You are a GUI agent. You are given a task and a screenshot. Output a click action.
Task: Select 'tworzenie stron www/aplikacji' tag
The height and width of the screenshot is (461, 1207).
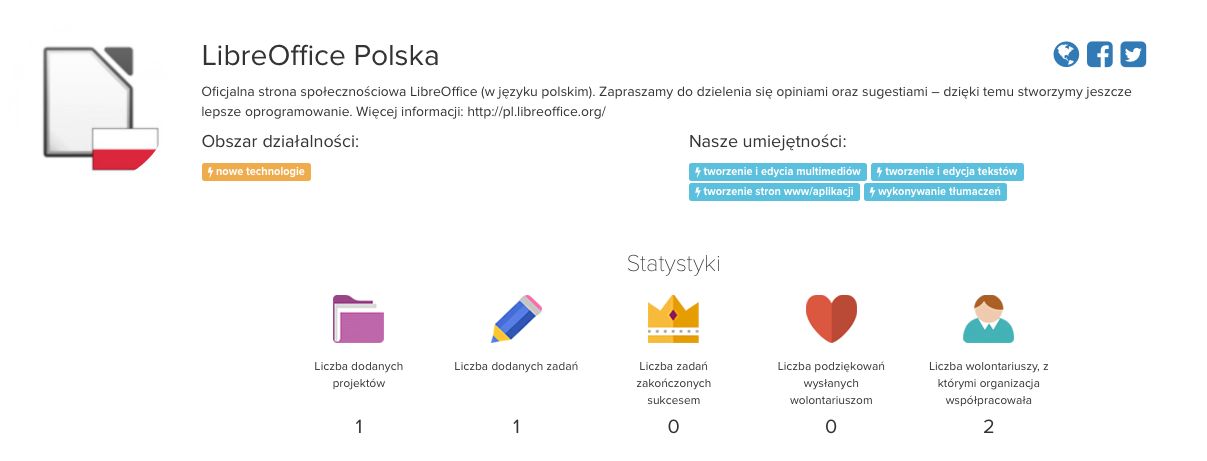(x=774, y=191)
